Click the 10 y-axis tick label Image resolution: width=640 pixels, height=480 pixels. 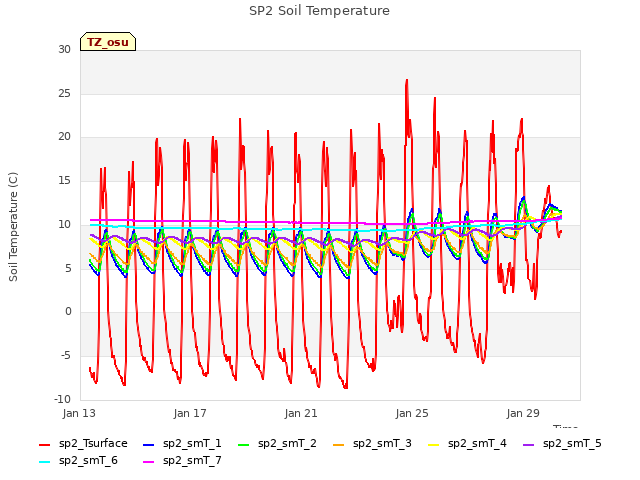[x=64, y=224]
